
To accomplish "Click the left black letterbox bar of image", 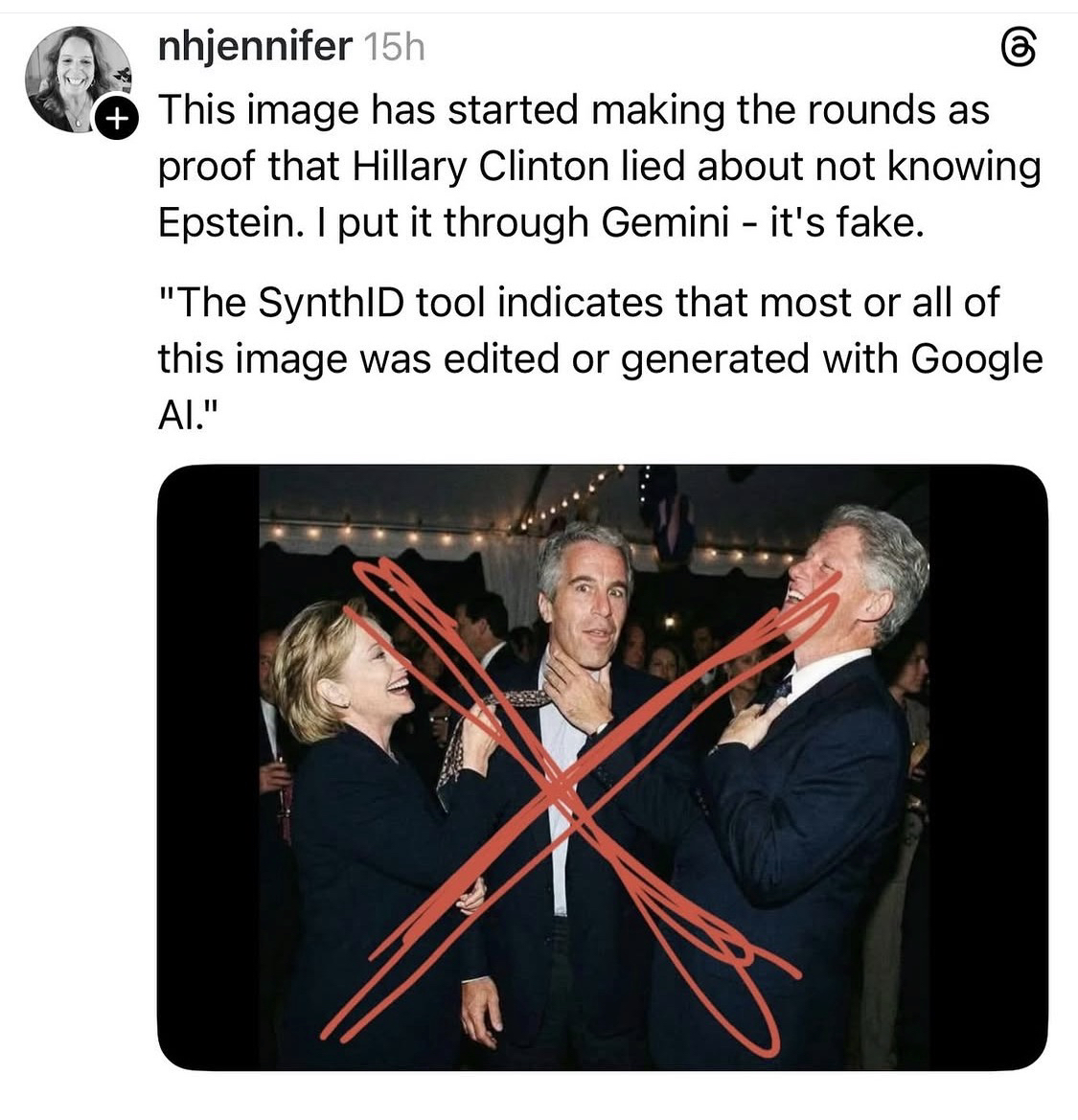I will (x=208, y=767).
